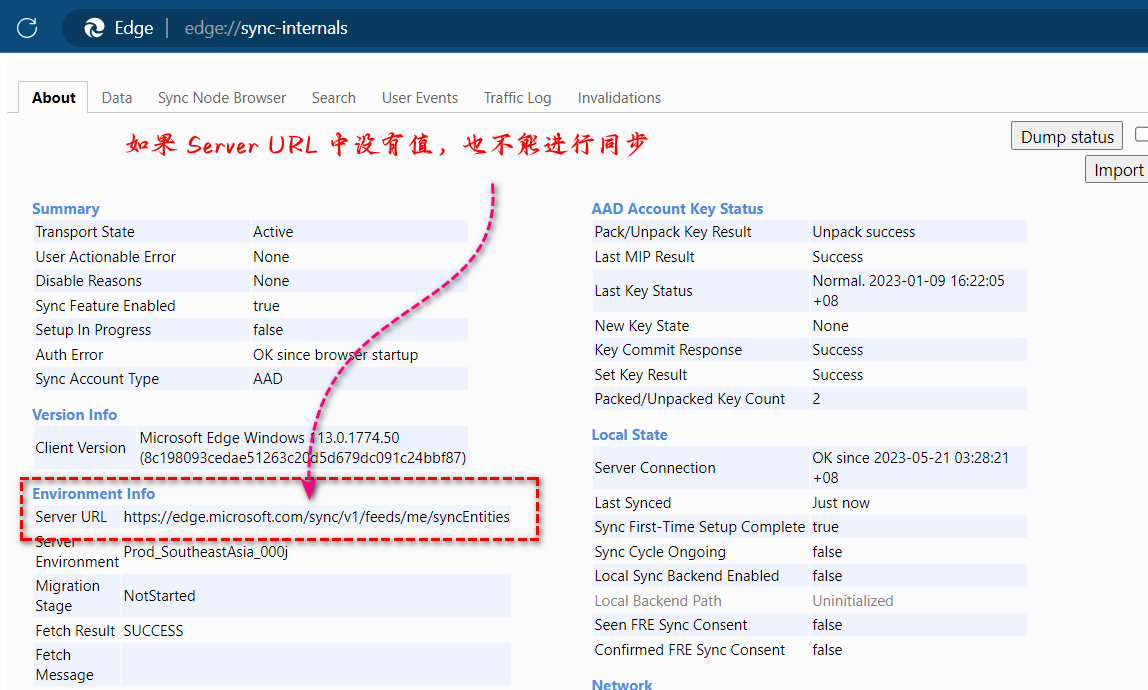The height and width of the screenshot is (690, 1148).
Task: Click the Sync Cycle Ongoing label
Action: 660,552
